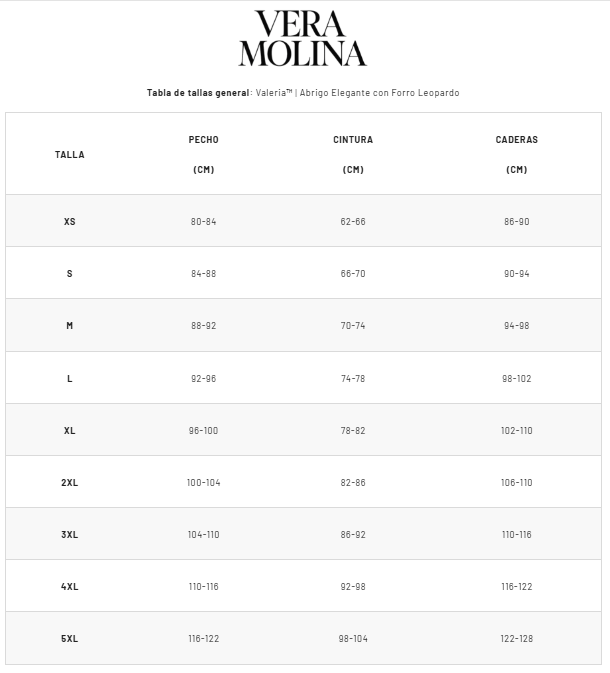Click the 80-84 chest measurement cell

pyautogui.click(x=203, y=221)
